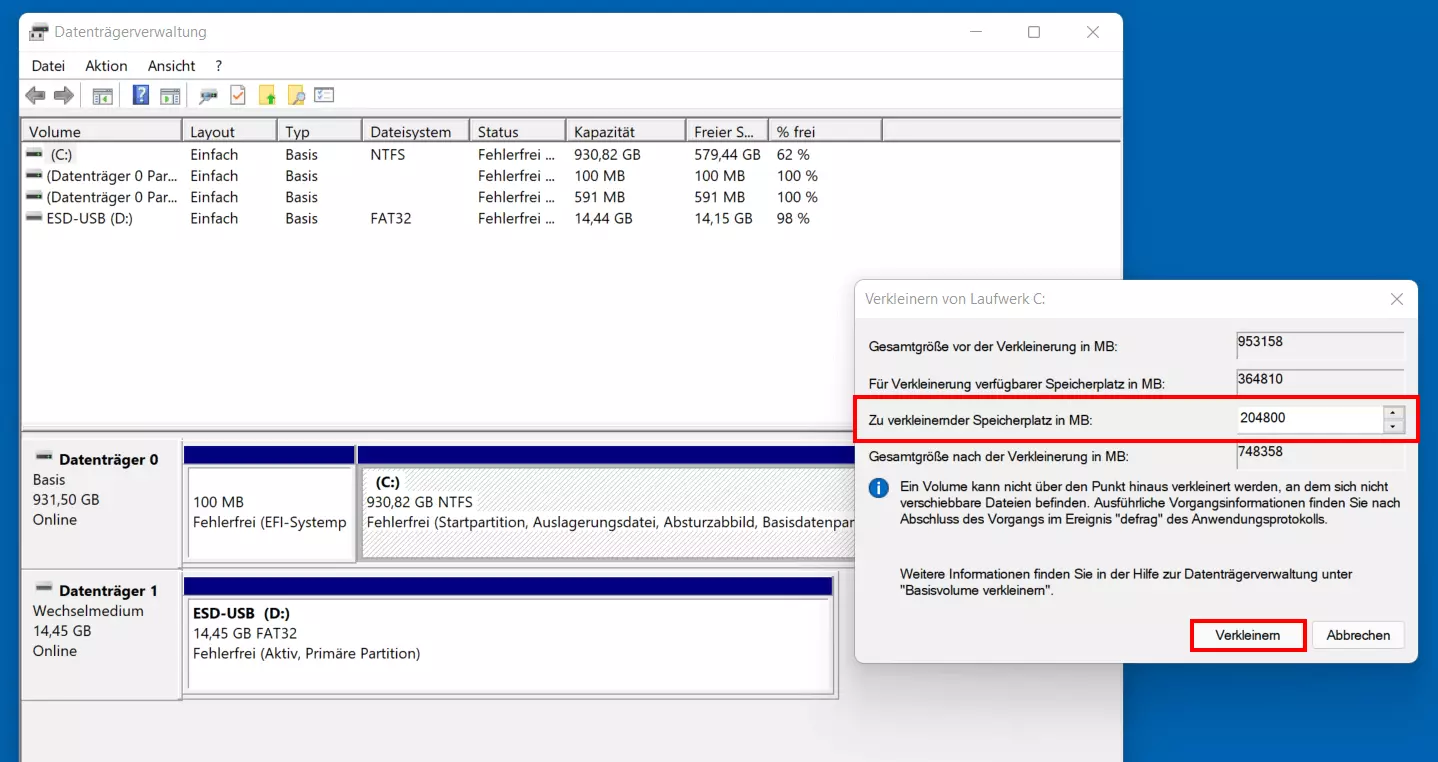1438x762 pixels.
Task: Click the shrink size input field 204800
Action: click(1308, 420)
